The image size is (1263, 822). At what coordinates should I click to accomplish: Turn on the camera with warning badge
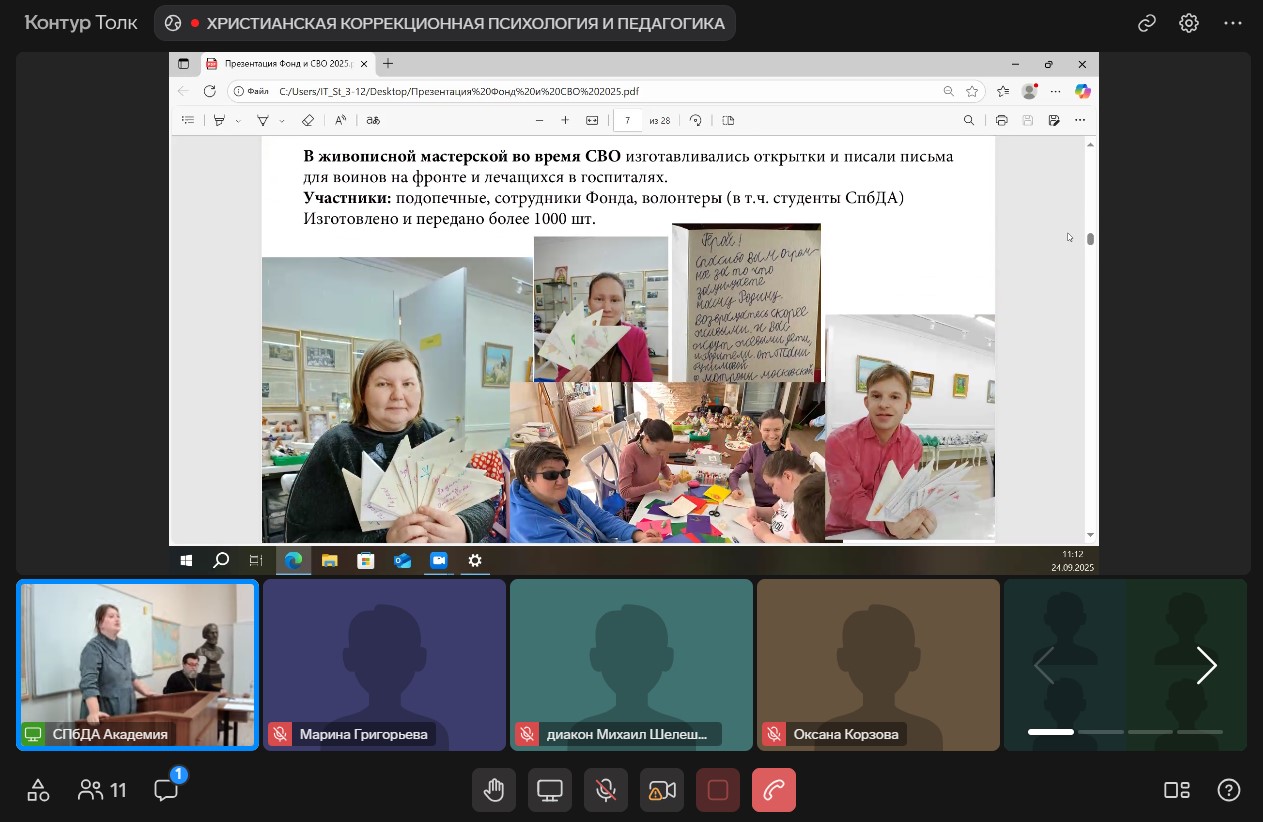[662, 790]
